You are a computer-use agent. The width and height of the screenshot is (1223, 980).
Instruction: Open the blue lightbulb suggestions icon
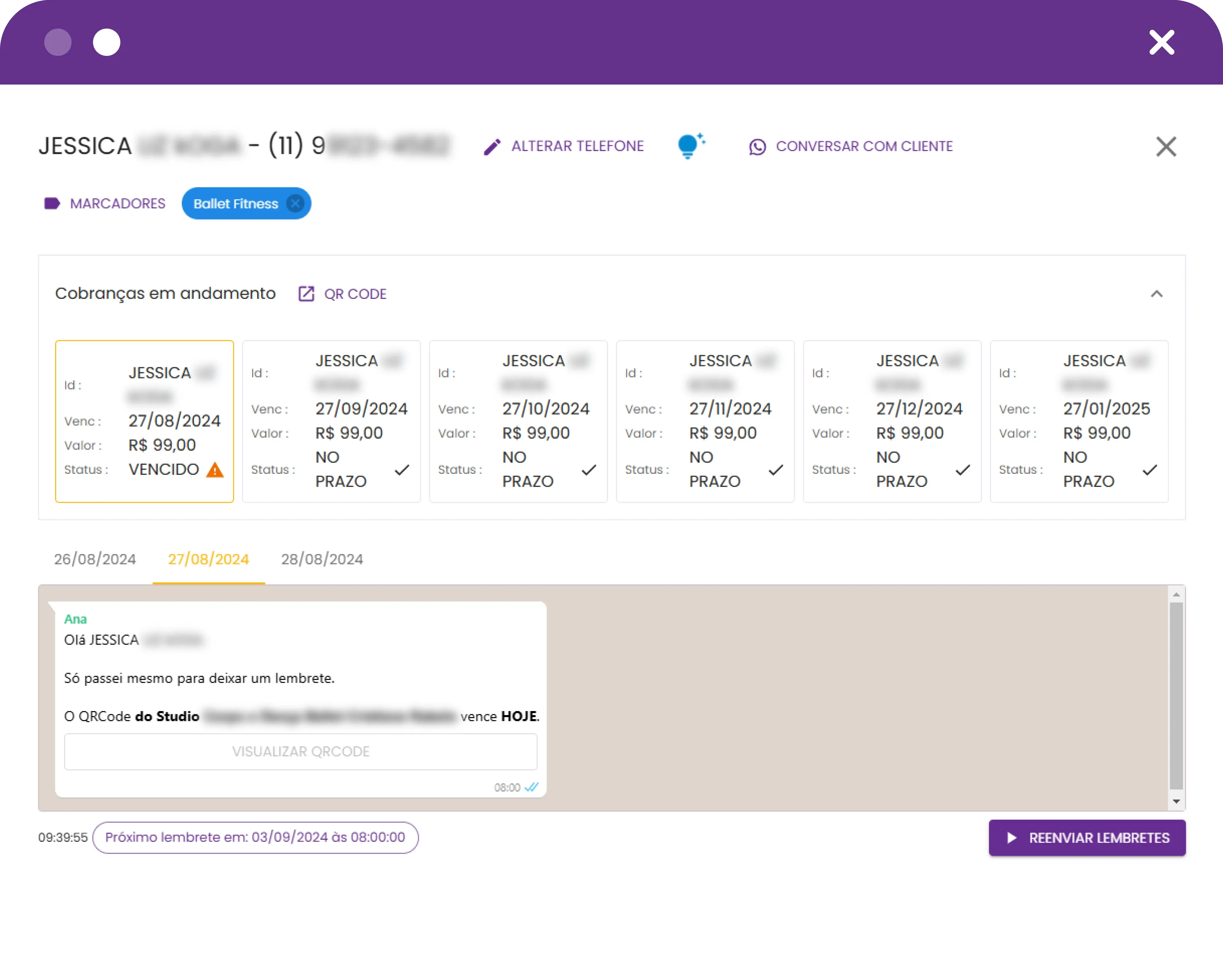click(x=691, y=146)
